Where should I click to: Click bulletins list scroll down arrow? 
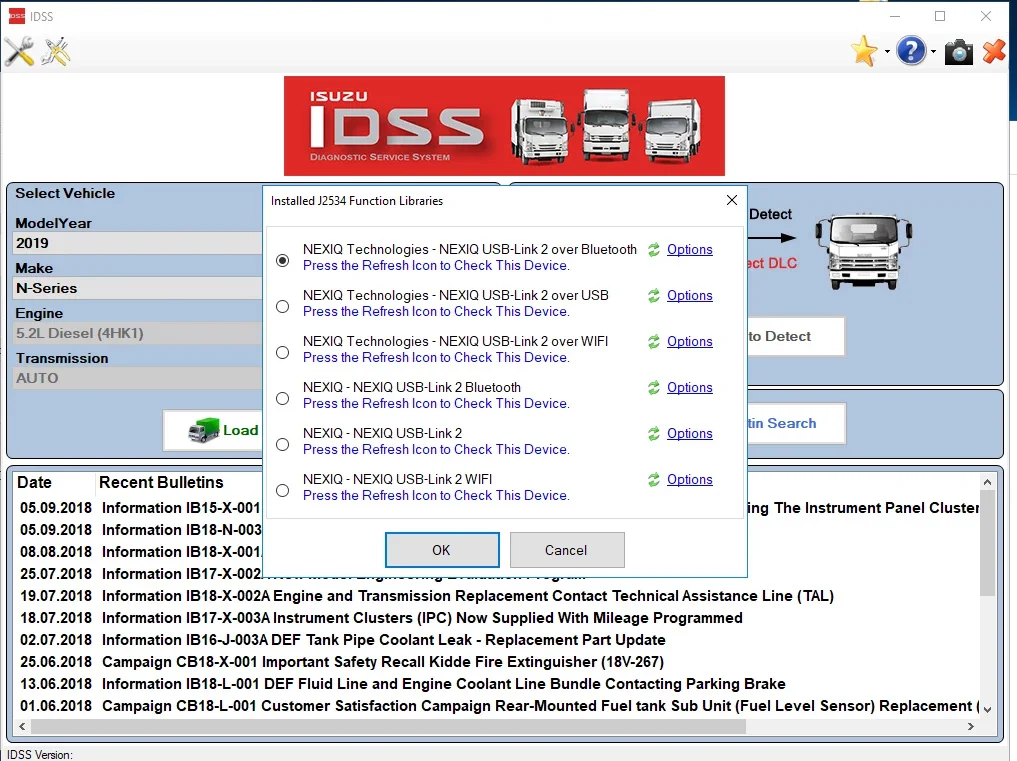987,709
